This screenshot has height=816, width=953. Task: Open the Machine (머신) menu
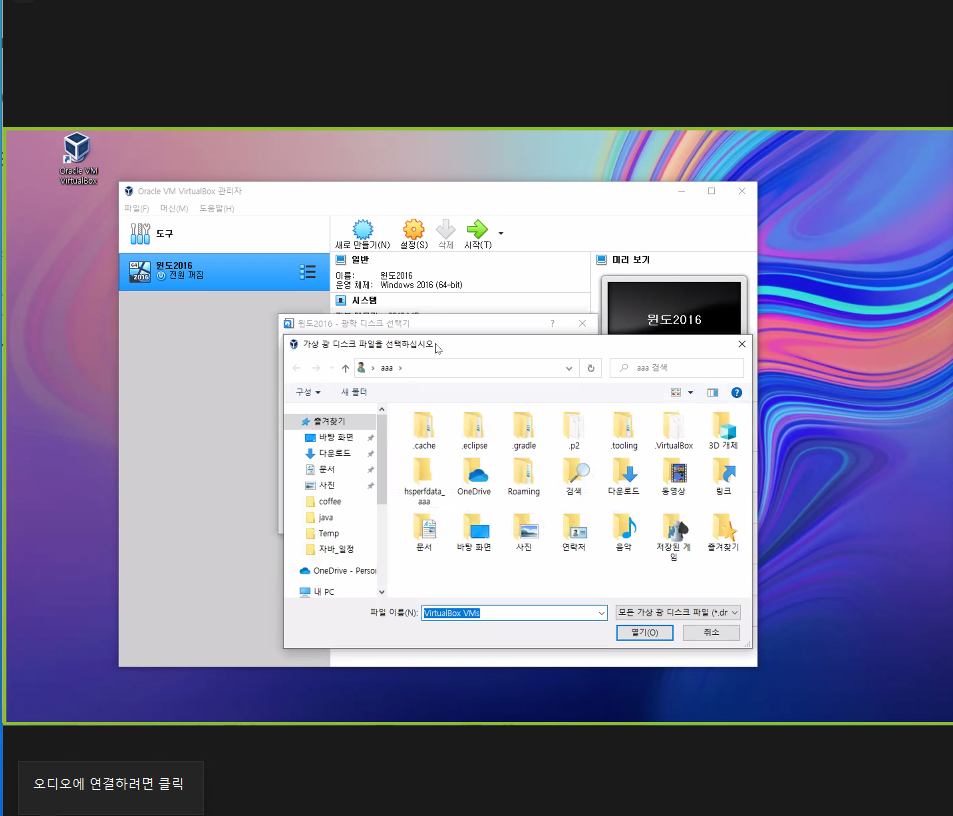[174, 208]
